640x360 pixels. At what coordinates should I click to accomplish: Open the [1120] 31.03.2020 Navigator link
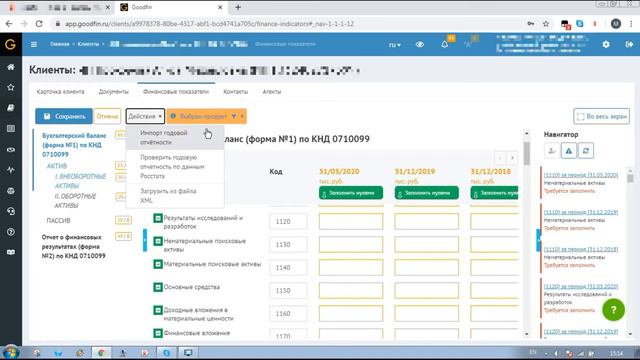581,287
